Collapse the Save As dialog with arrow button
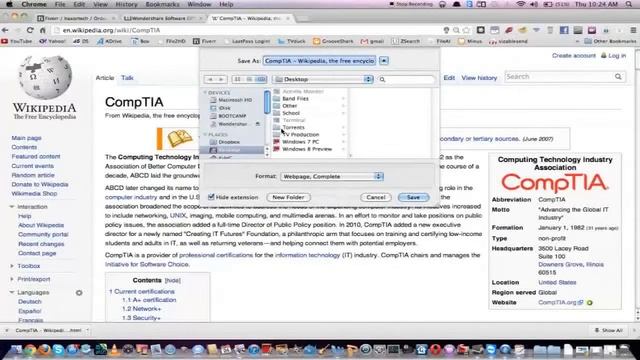The width and height of the screenshot is (640, 360). pyautogui.click(x=384, y=61)
